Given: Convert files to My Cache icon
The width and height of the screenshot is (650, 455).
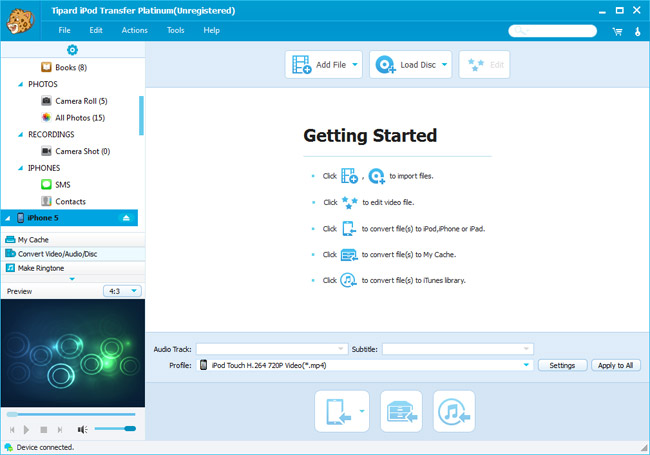Looking at the screenshot, I should tap(401, 411).
